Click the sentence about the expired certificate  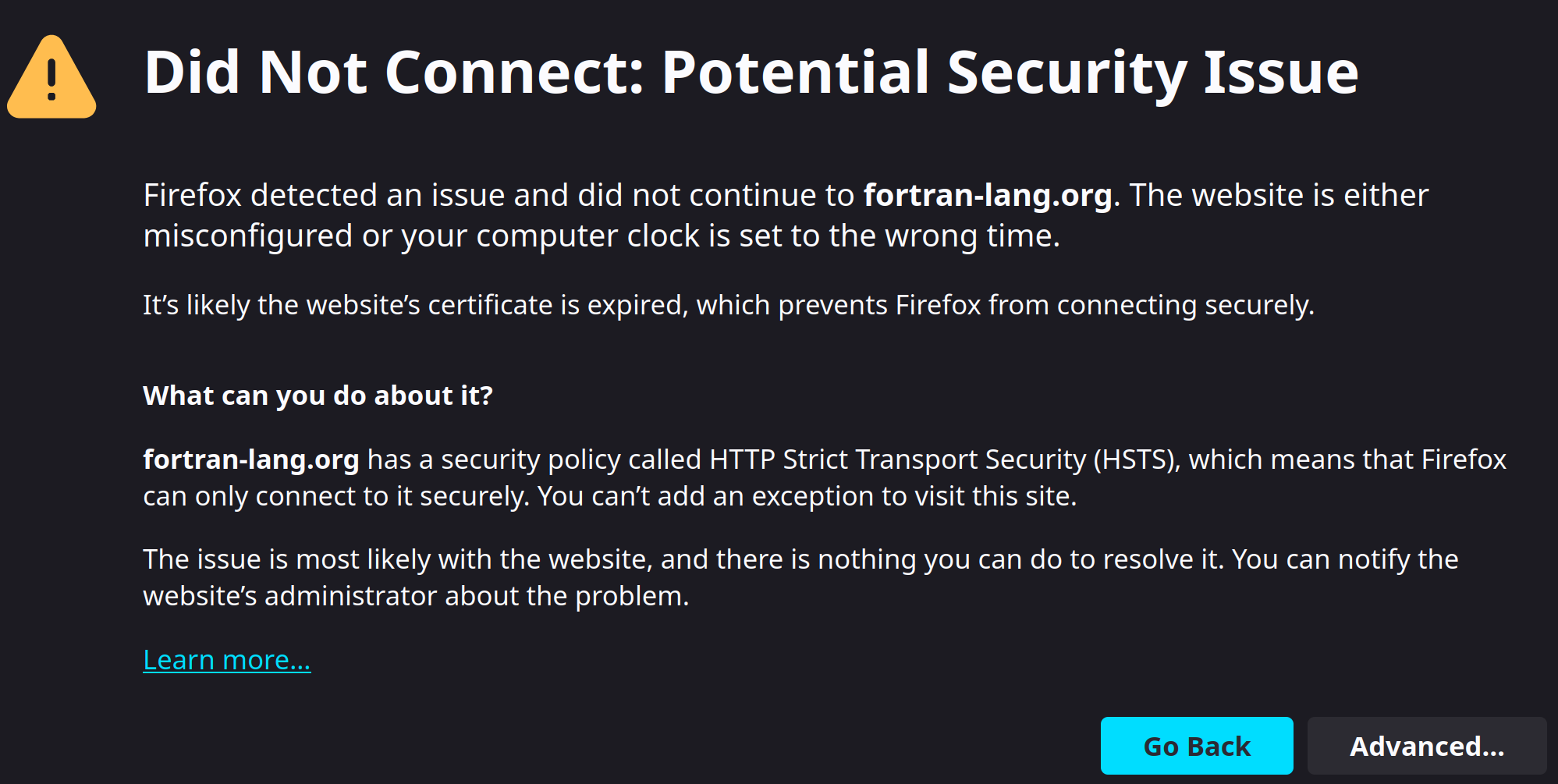pyautogui.click(x=728, y=305)
